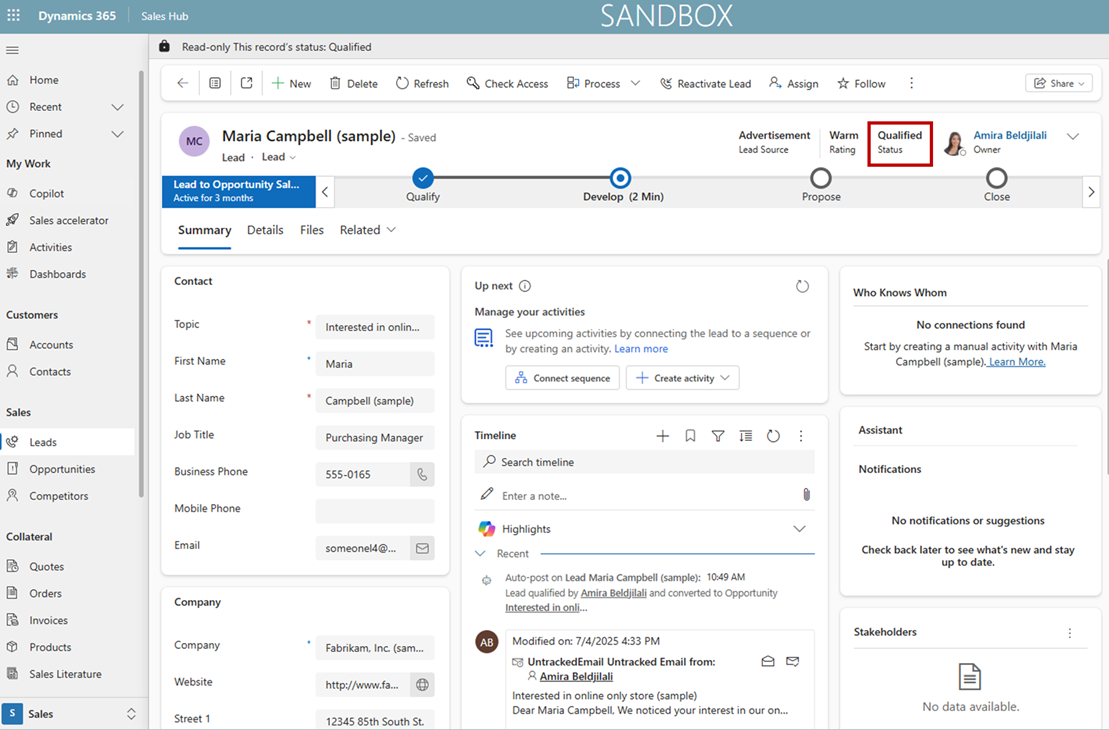
Task: Open the Dynamics 365 app launcher waffle
Action: point(14,16)
